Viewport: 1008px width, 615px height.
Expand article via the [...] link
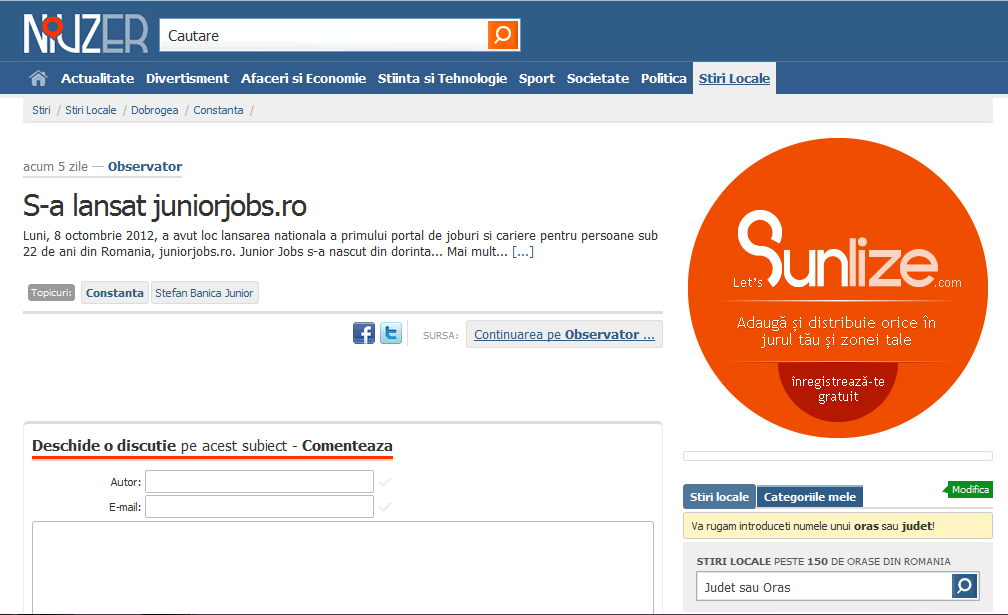[523, 252]
